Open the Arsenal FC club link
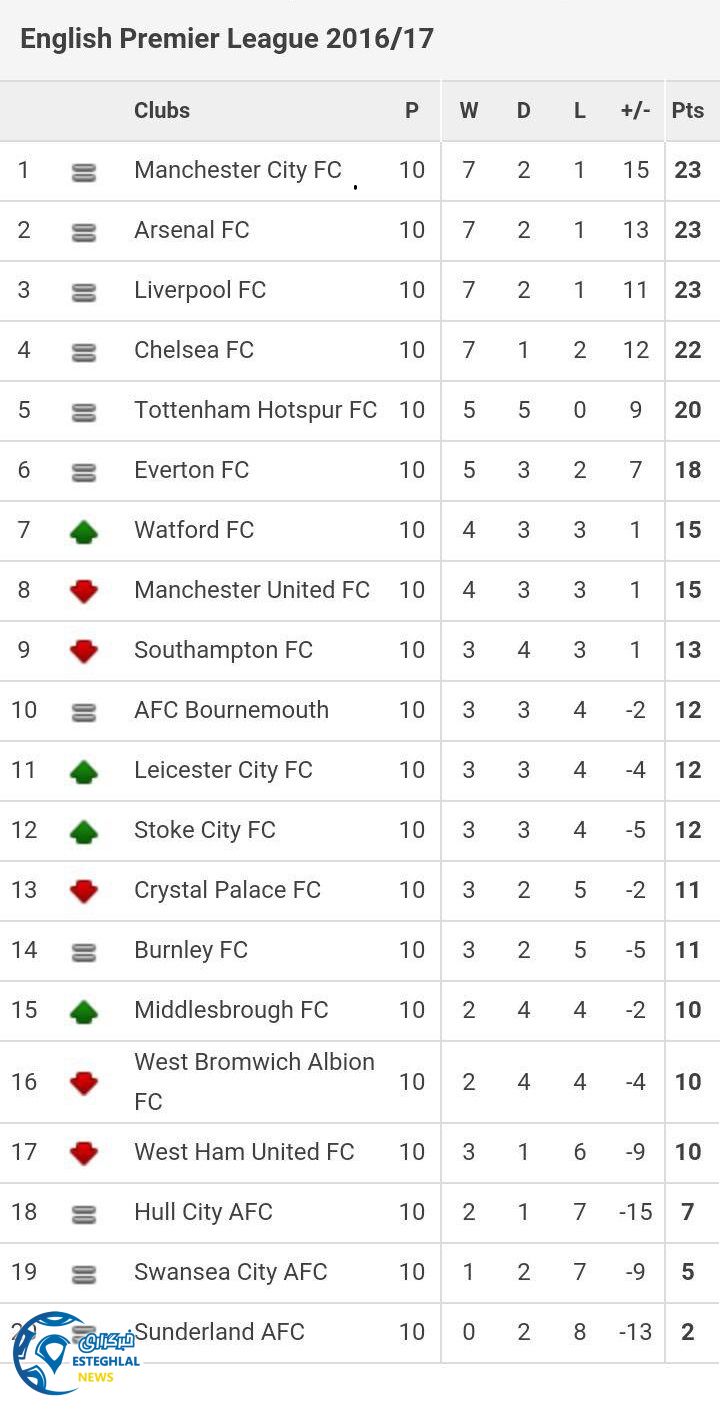This screenshot has width=720, height=1417. pos(191,230)
